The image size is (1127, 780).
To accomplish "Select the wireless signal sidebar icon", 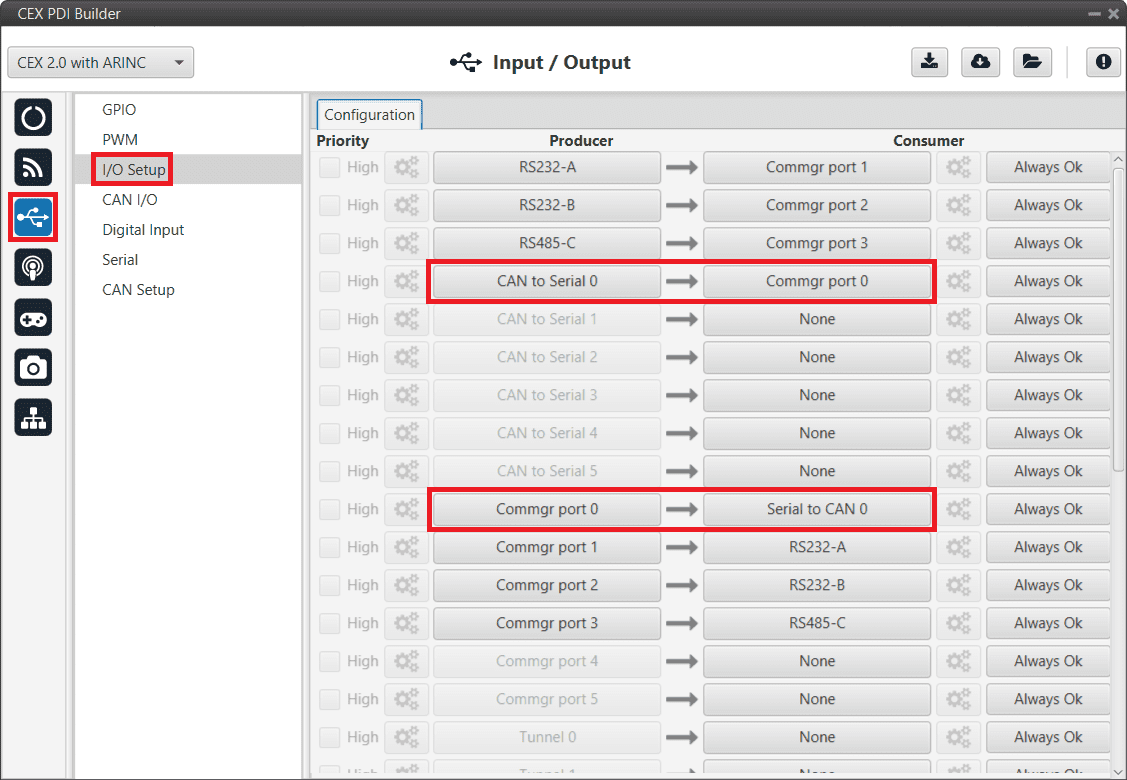I will (33, 167).
